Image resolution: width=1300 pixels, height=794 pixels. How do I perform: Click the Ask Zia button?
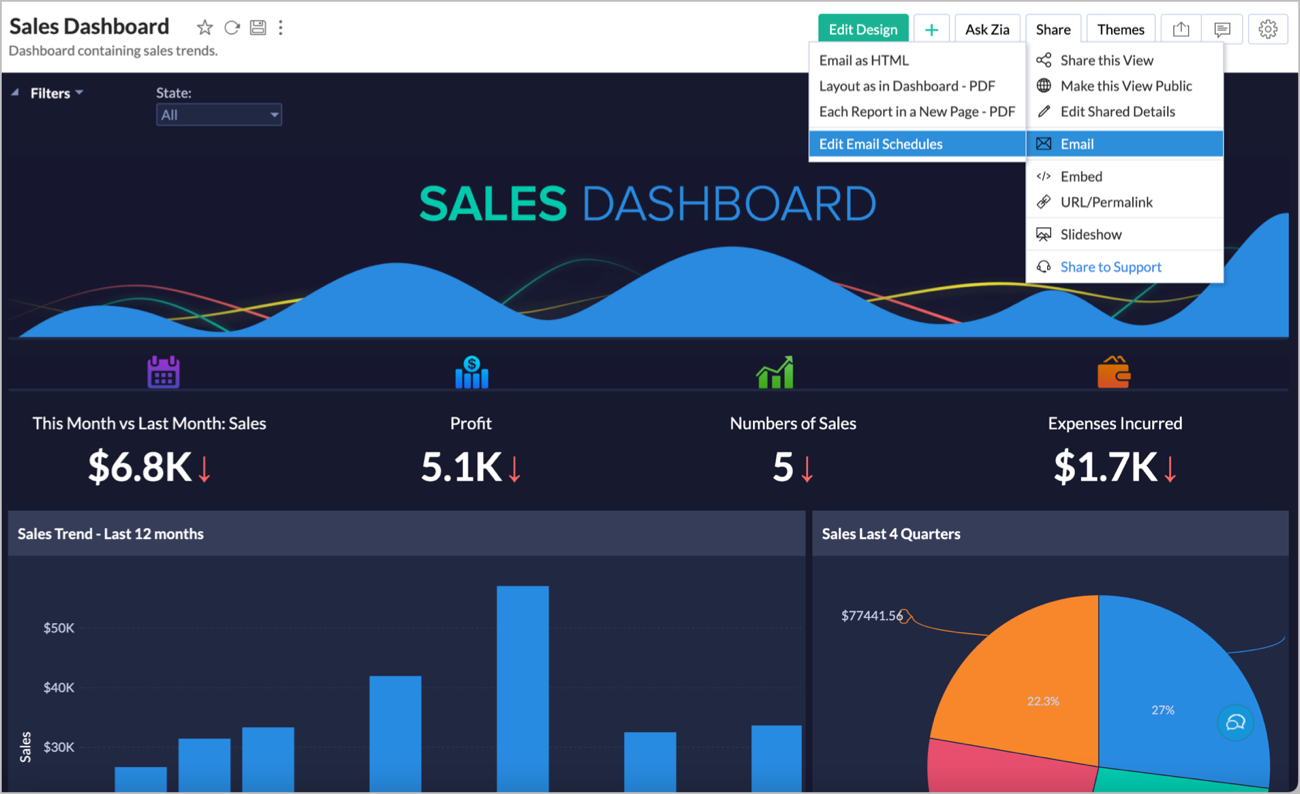coord(987,29)
